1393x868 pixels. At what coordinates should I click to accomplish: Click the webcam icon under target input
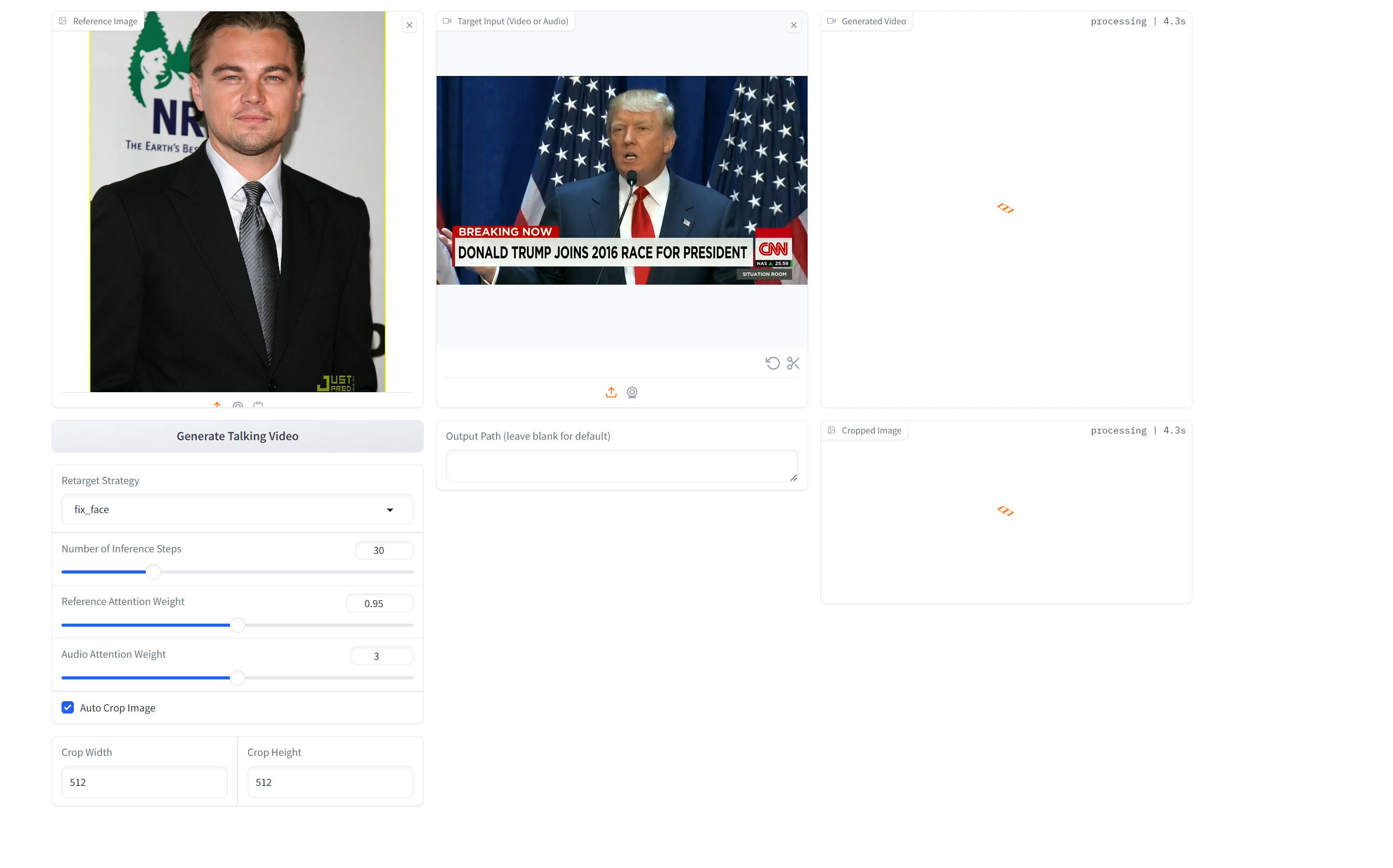[x=632, y=392]
